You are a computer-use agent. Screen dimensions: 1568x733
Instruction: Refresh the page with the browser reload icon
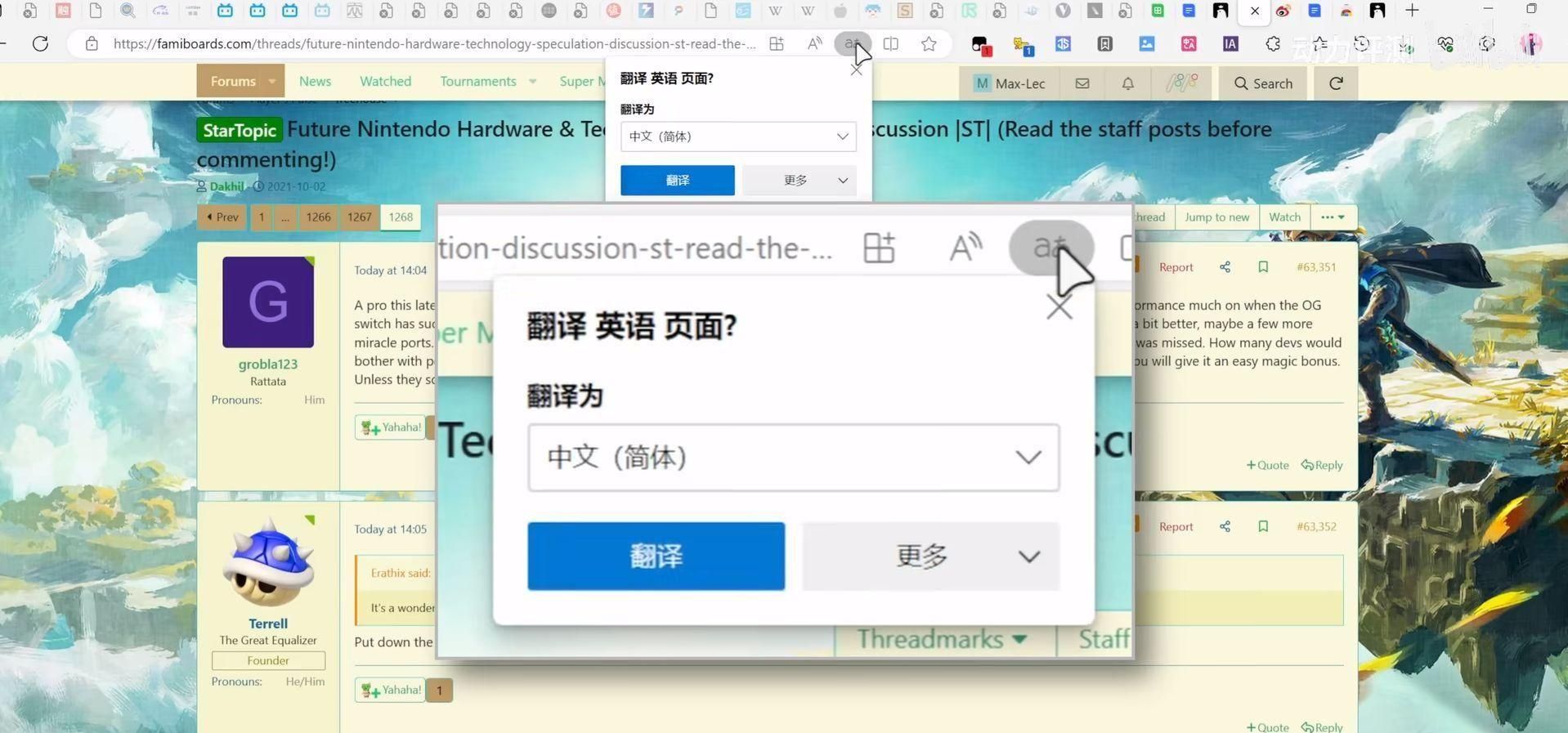[x=40, y=43]
